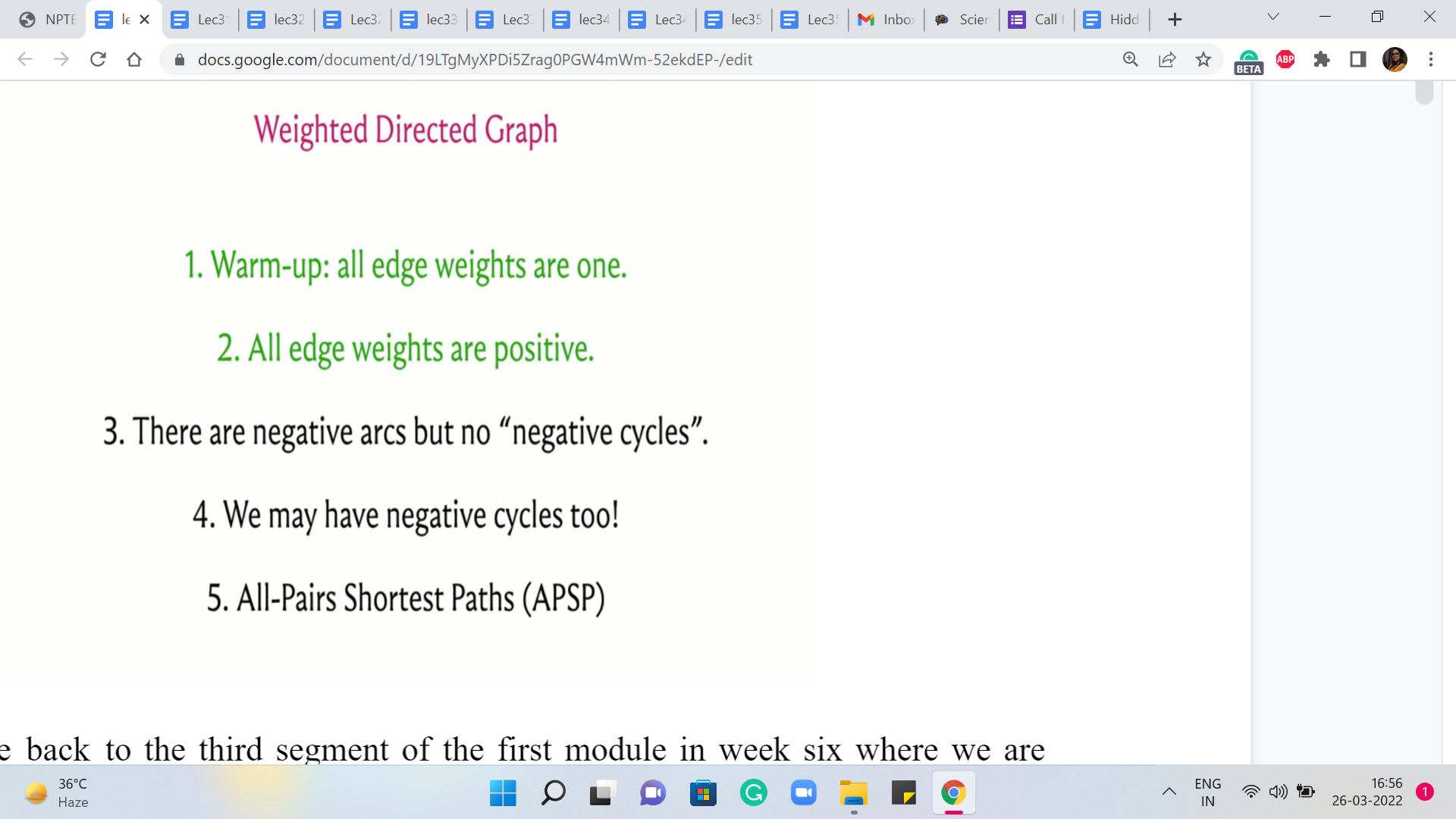Click the share page icon

click(1167, 59)
